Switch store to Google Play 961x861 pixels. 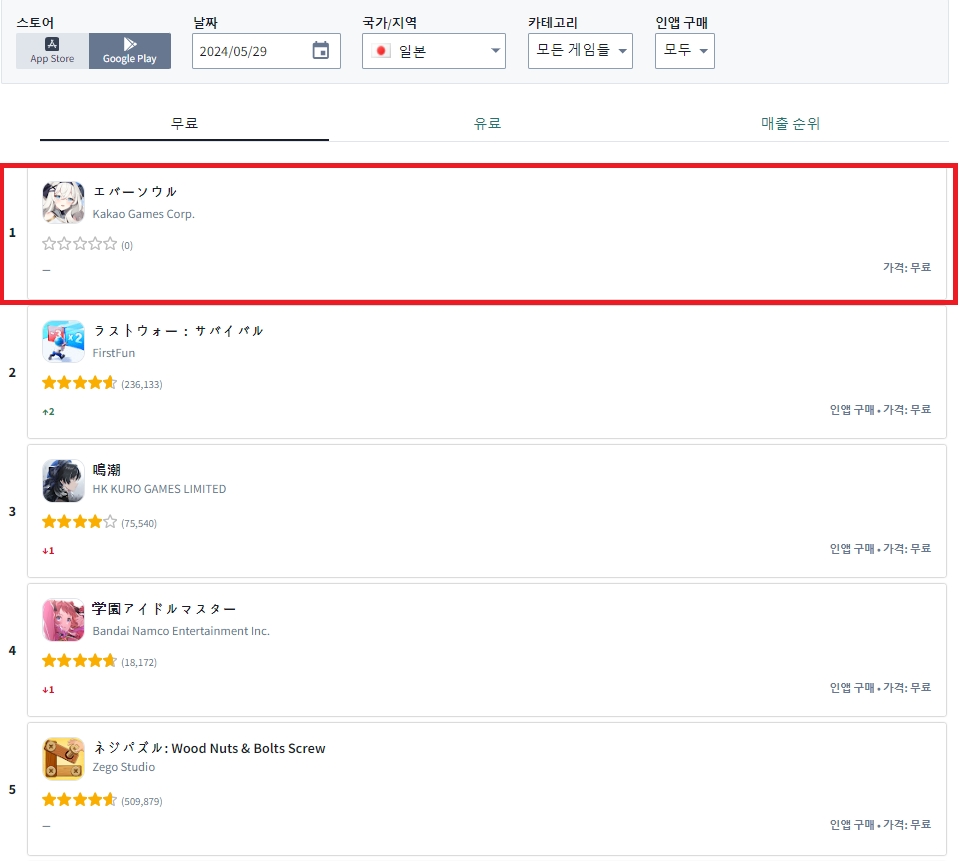(130, 51)
